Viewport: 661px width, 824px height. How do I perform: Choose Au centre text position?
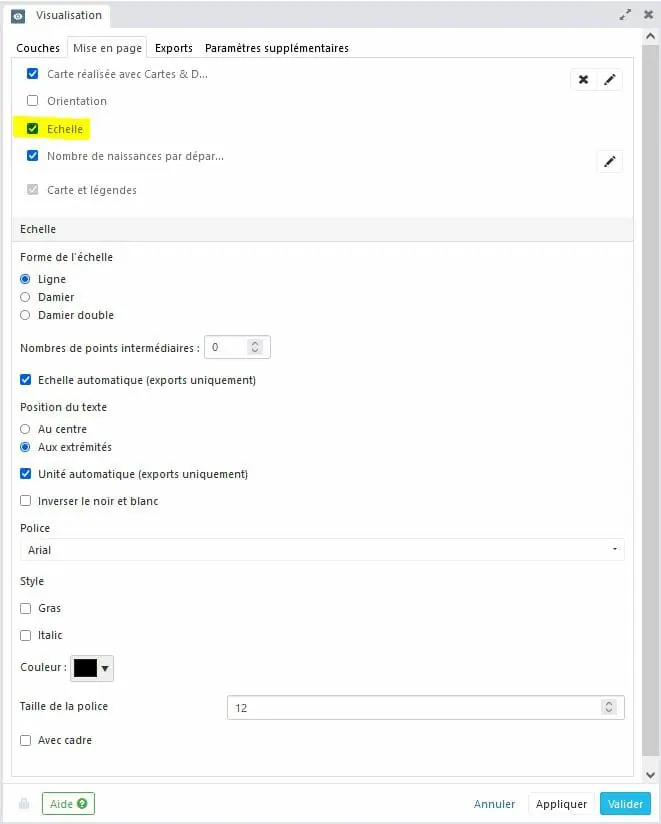pyautogui.click(x=26, y=429)
